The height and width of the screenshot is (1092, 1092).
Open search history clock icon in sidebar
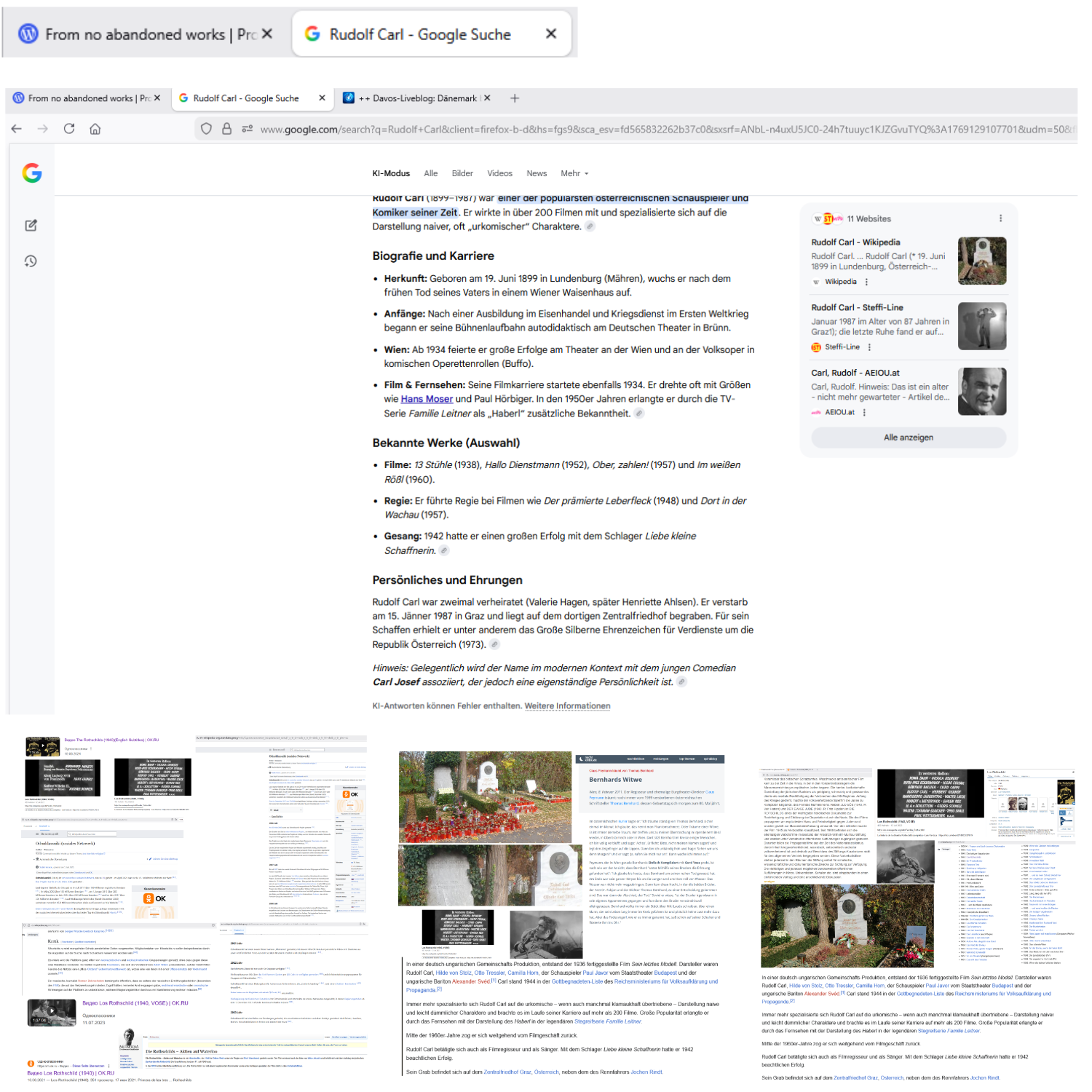[31, 261]
